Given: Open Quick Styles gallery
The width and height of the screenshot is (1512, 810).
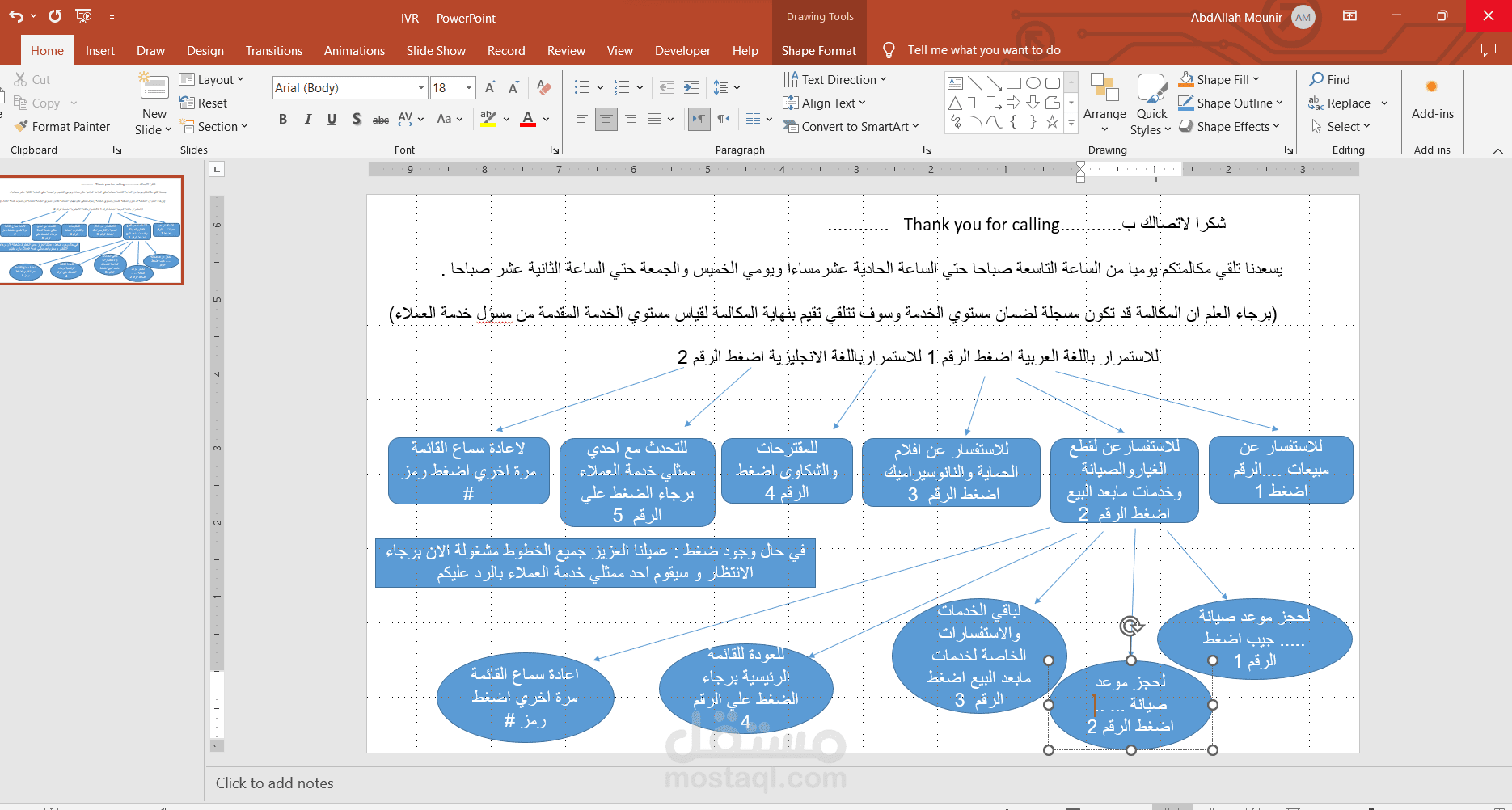Looking at the screenshot, I should [x=1151, y=104].
